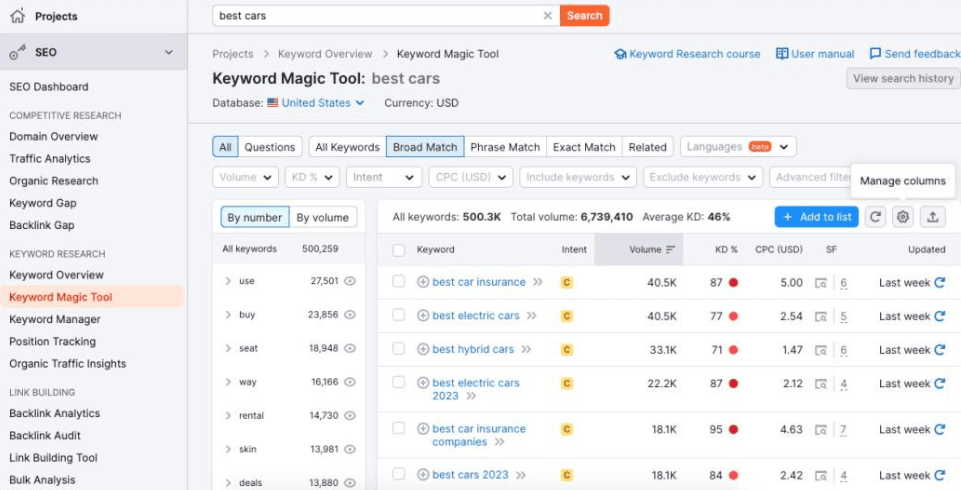
Task: Check the best car insurance row checkbox
Action: pos(398,281)
